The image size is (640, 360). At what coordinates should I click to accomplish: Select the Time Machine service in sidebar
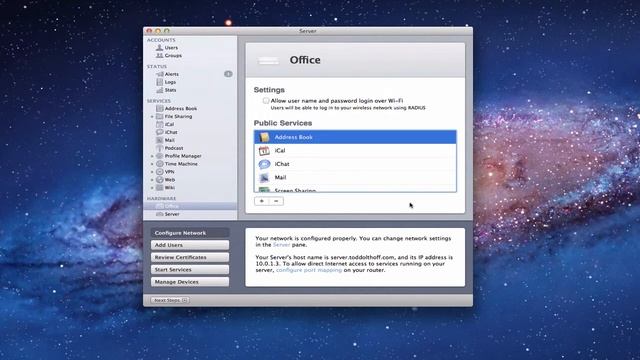177,164
